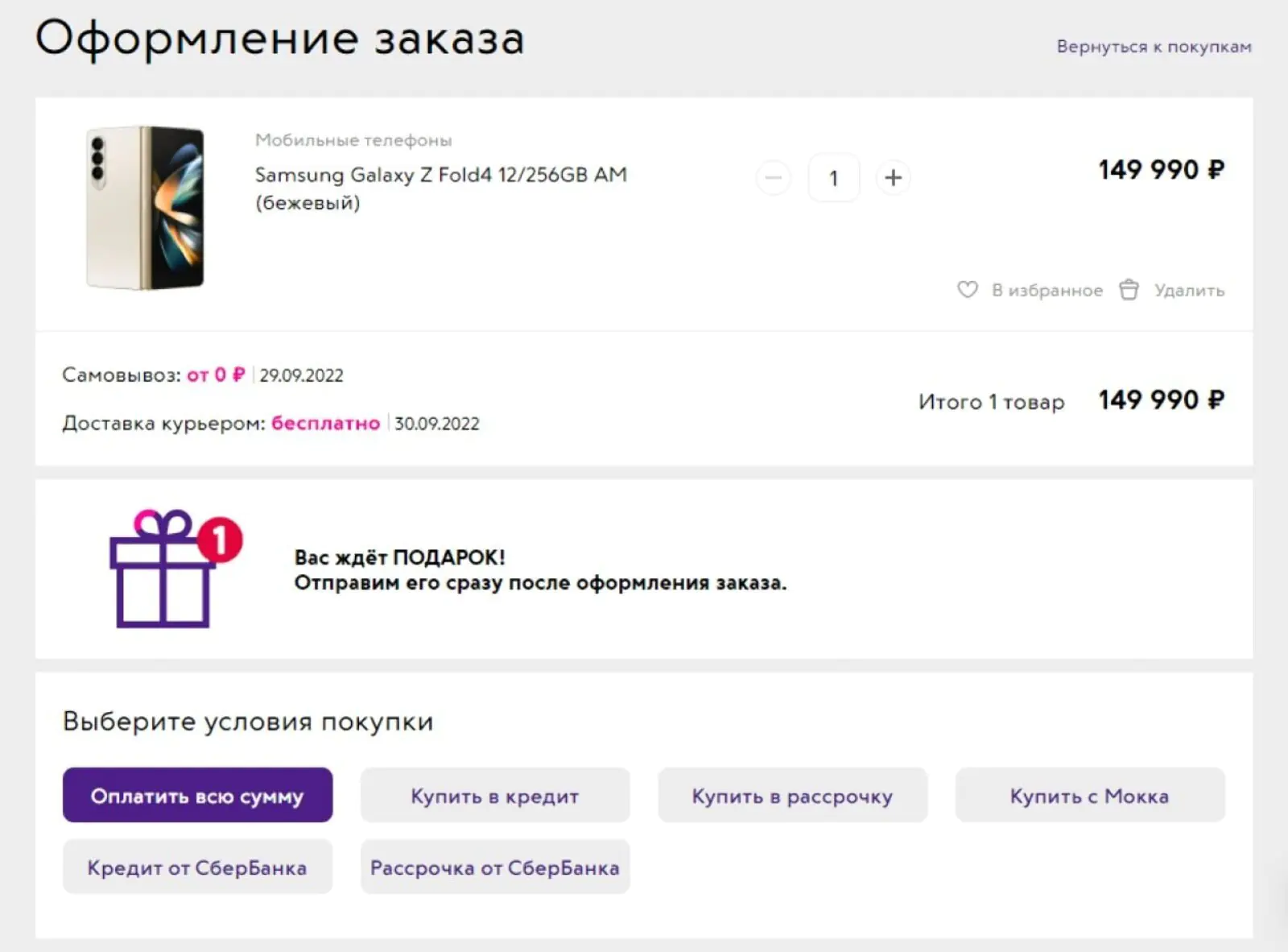Click the 'Самовывоз: от 0 ₽' text
The image size is (1288, 952).
(x=154, y=375)
